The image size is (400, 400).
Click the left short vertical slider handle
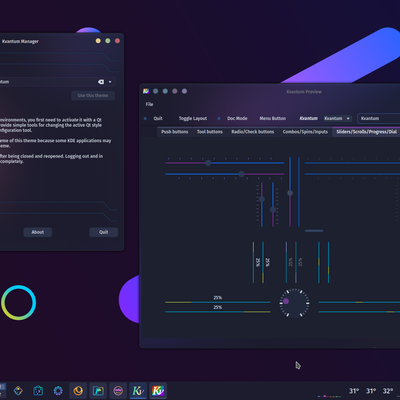coord(262,199)
